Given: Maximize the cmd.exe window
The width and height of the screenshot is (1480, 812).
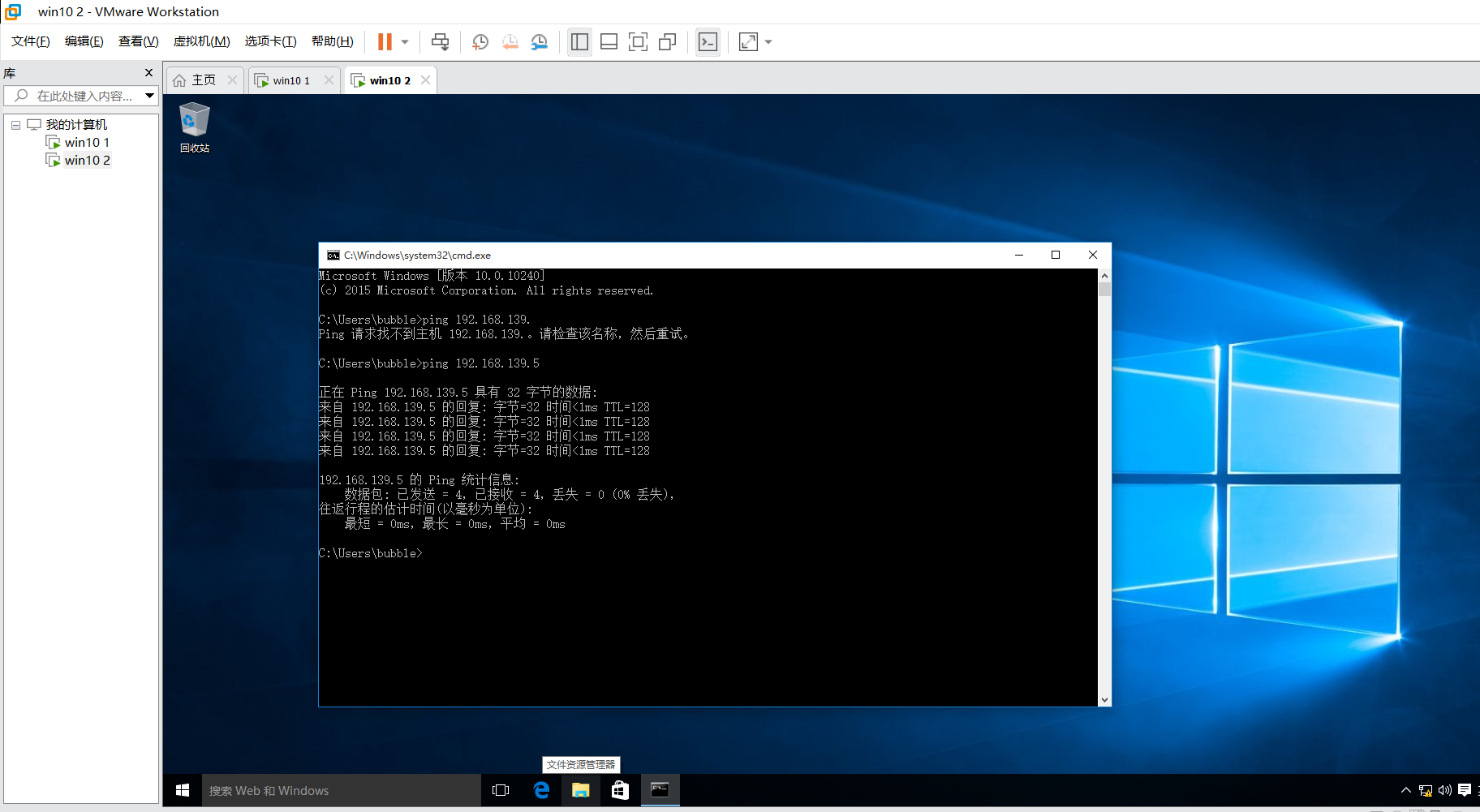Looking at the screenshot, I should [x=1056, y=255].
